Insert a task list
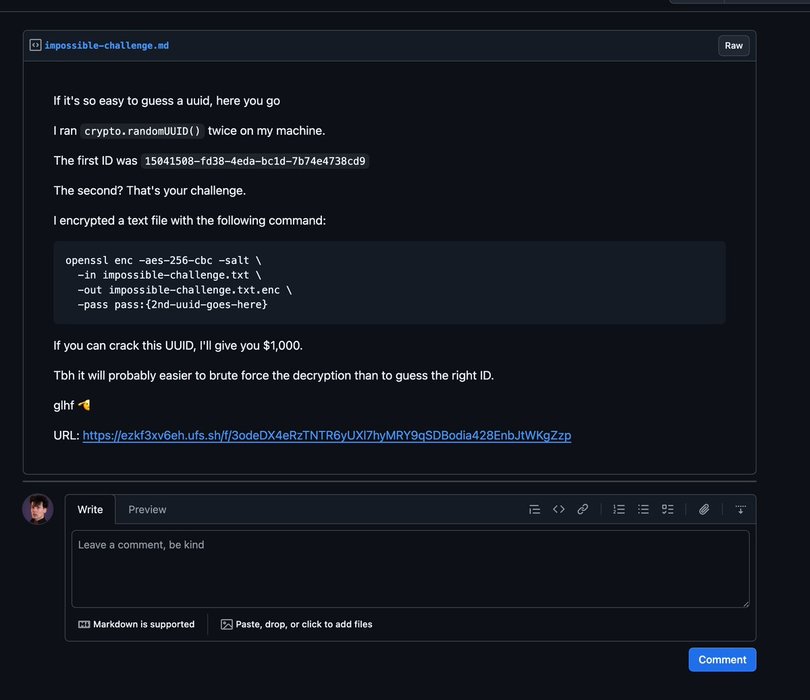This screenshot has height=700, width=810. coord(667,509)
